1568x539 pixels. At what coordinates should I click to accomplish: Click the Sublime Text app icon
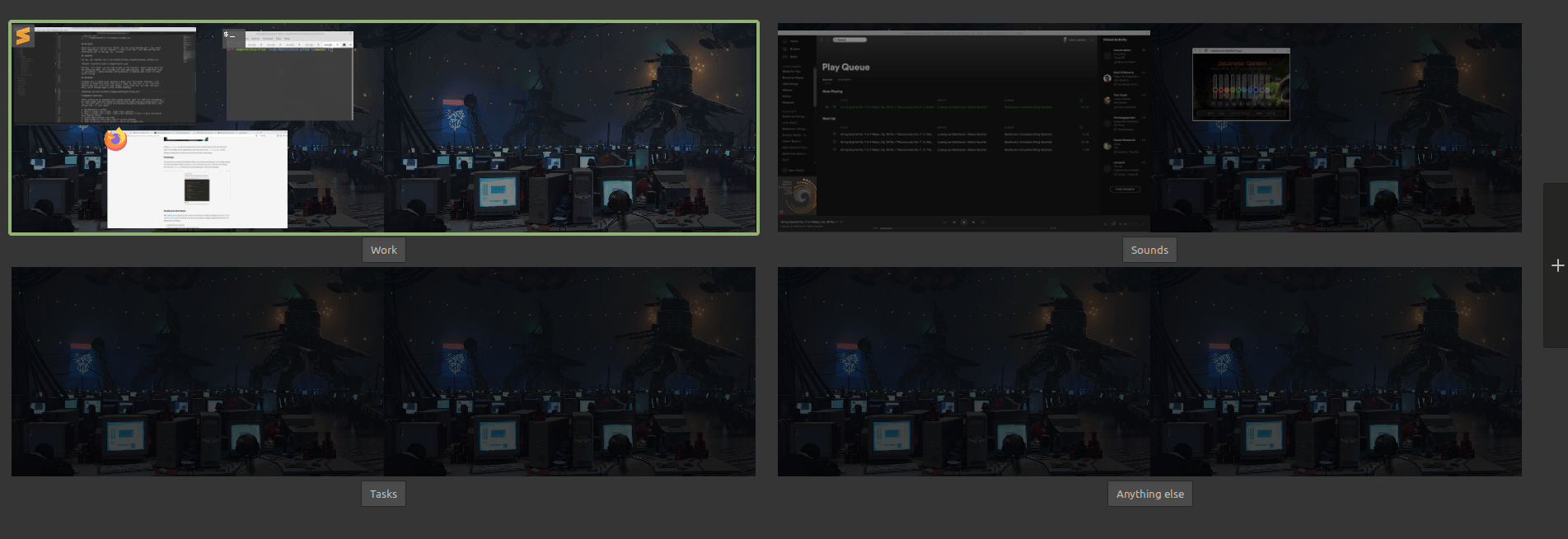[x=23, y=36]
